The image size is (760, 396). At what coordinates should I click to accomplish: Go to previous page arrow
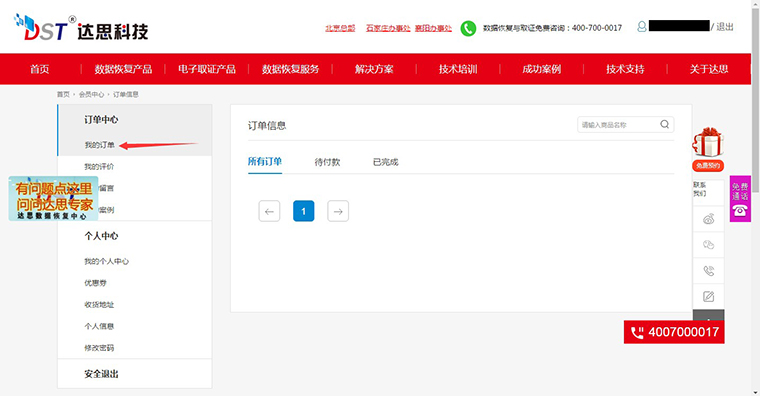click(x=269, y=211)
